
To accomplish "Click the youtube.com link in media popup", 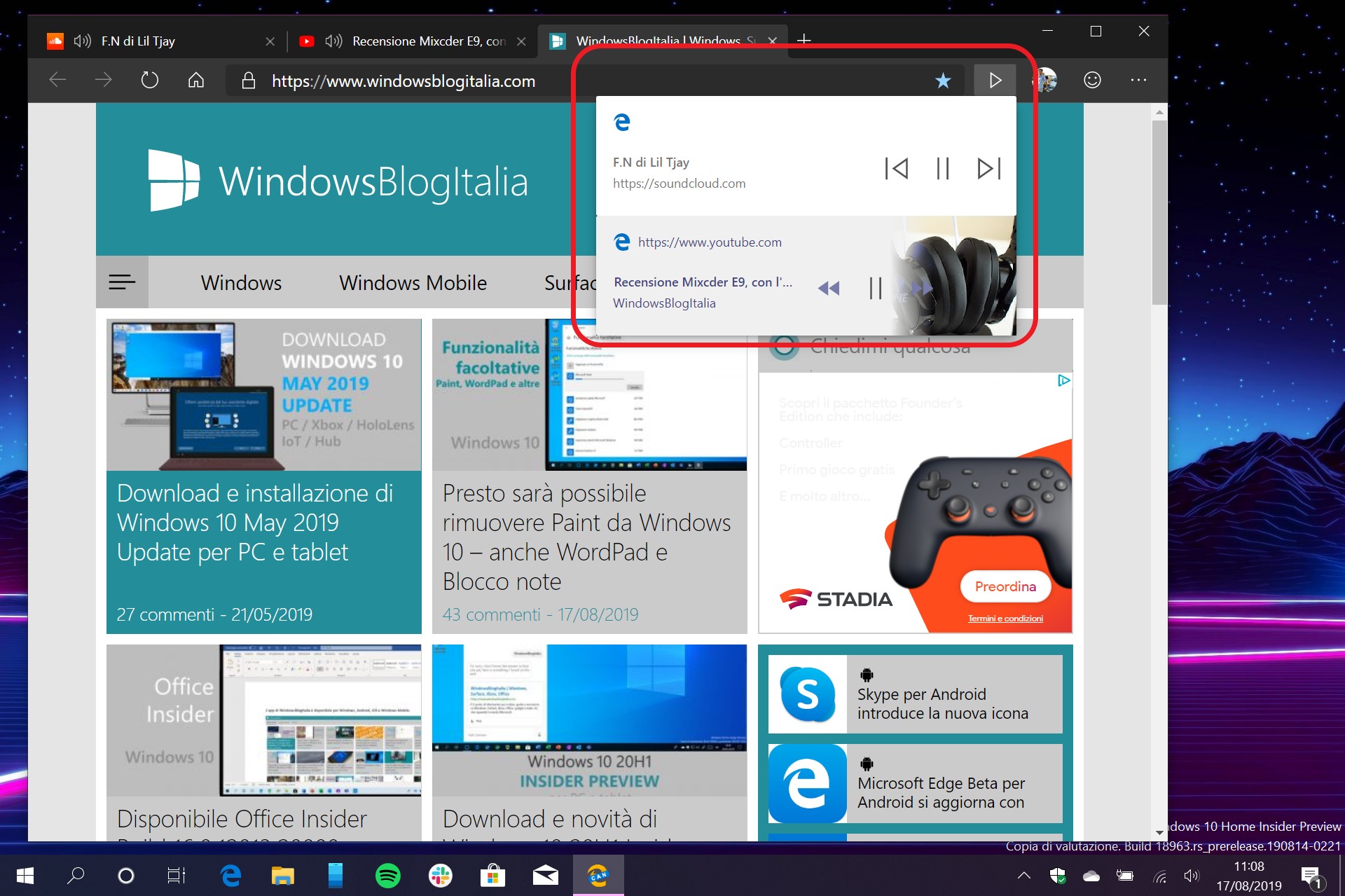I will (710, 242).
